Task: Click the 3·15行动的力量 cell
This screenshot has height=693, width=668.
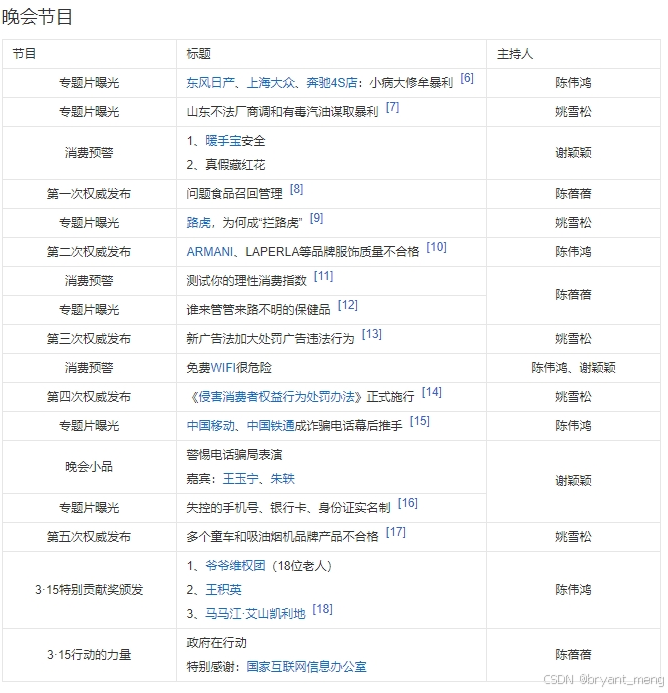Action: click(89, 655)
